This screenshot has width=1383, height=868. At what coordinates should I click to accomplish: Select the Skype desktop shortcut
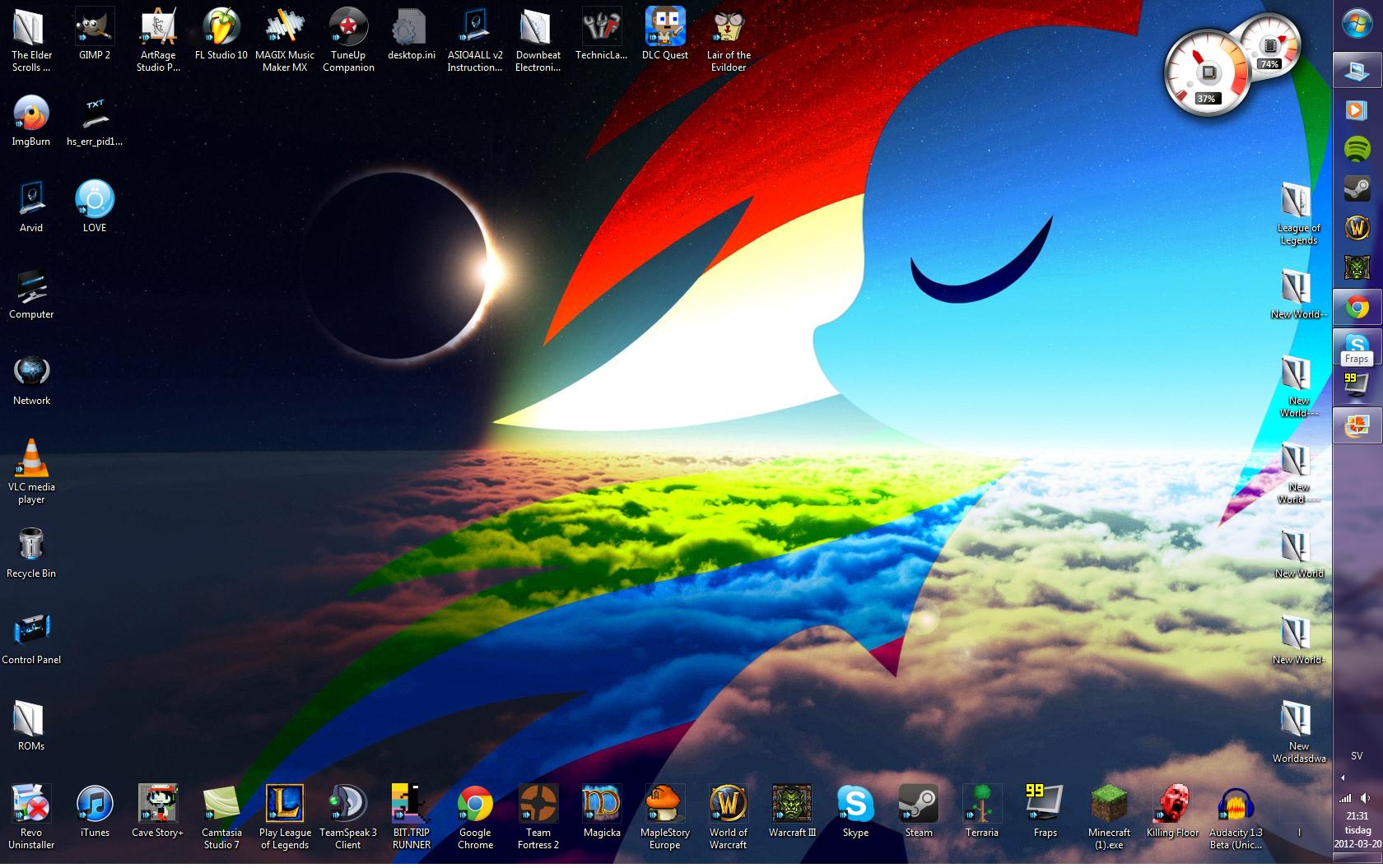pyautogui.click(x=855, y=811)
